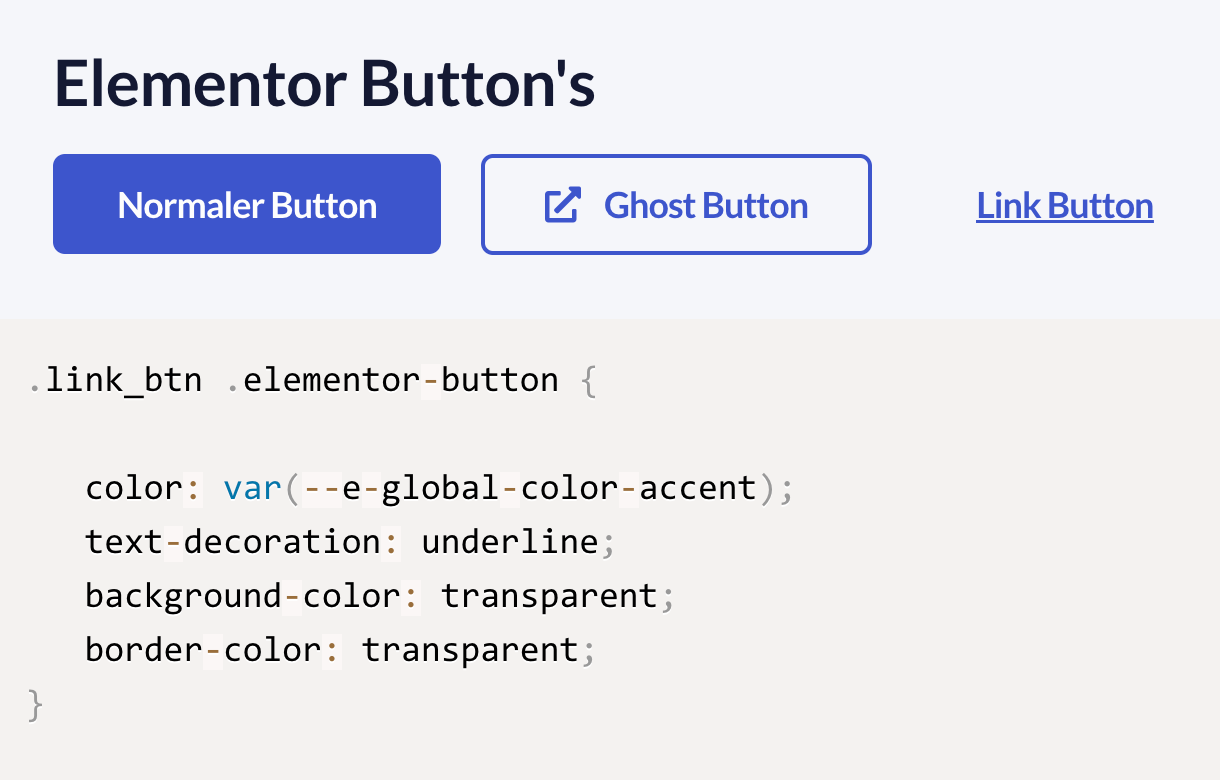Click the closing curly brace
Screen dimensions: 1220x780
[x=37, y=705]
